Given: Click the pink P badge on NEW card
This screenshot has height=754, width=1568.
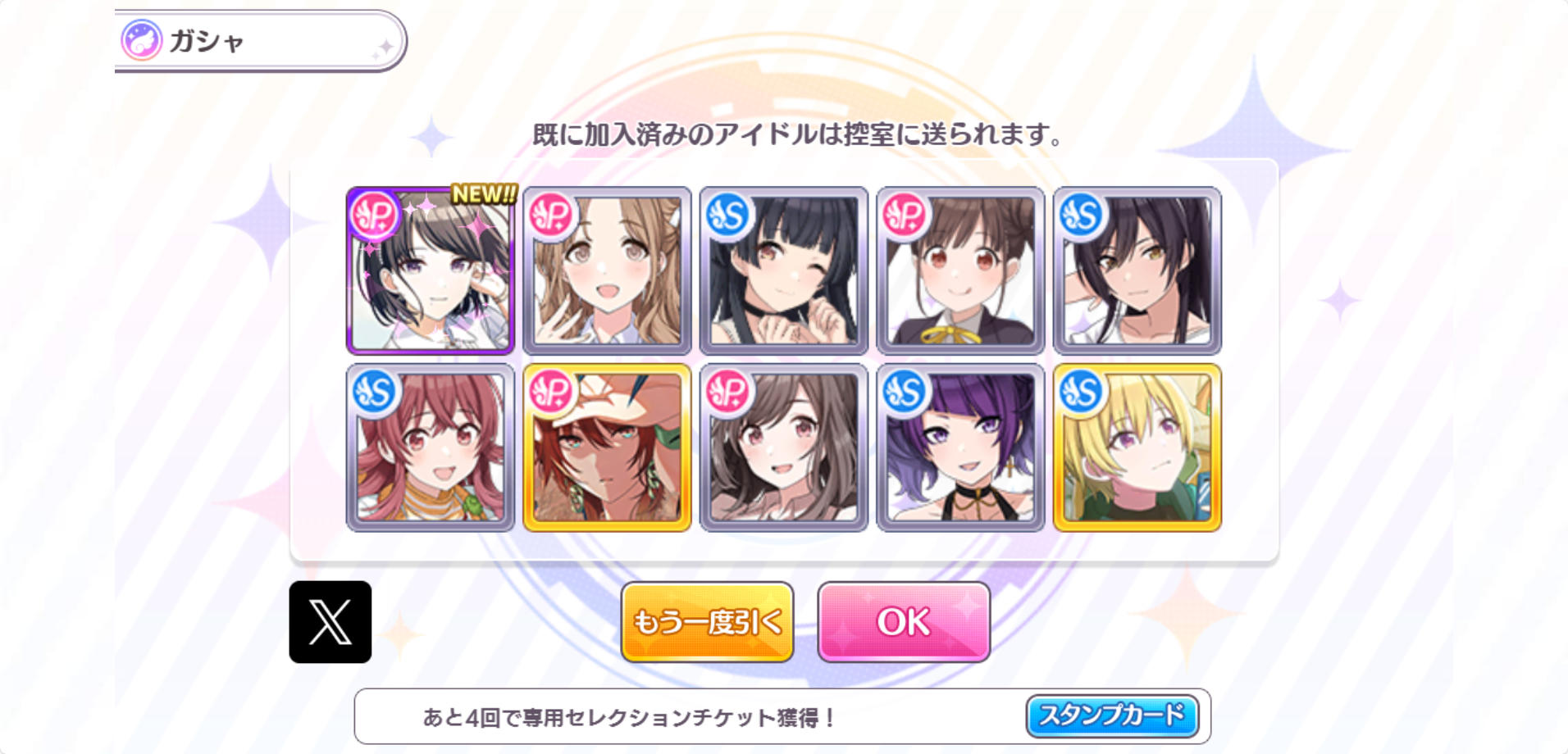Looking at the screenshot, I should pos(375,216).
